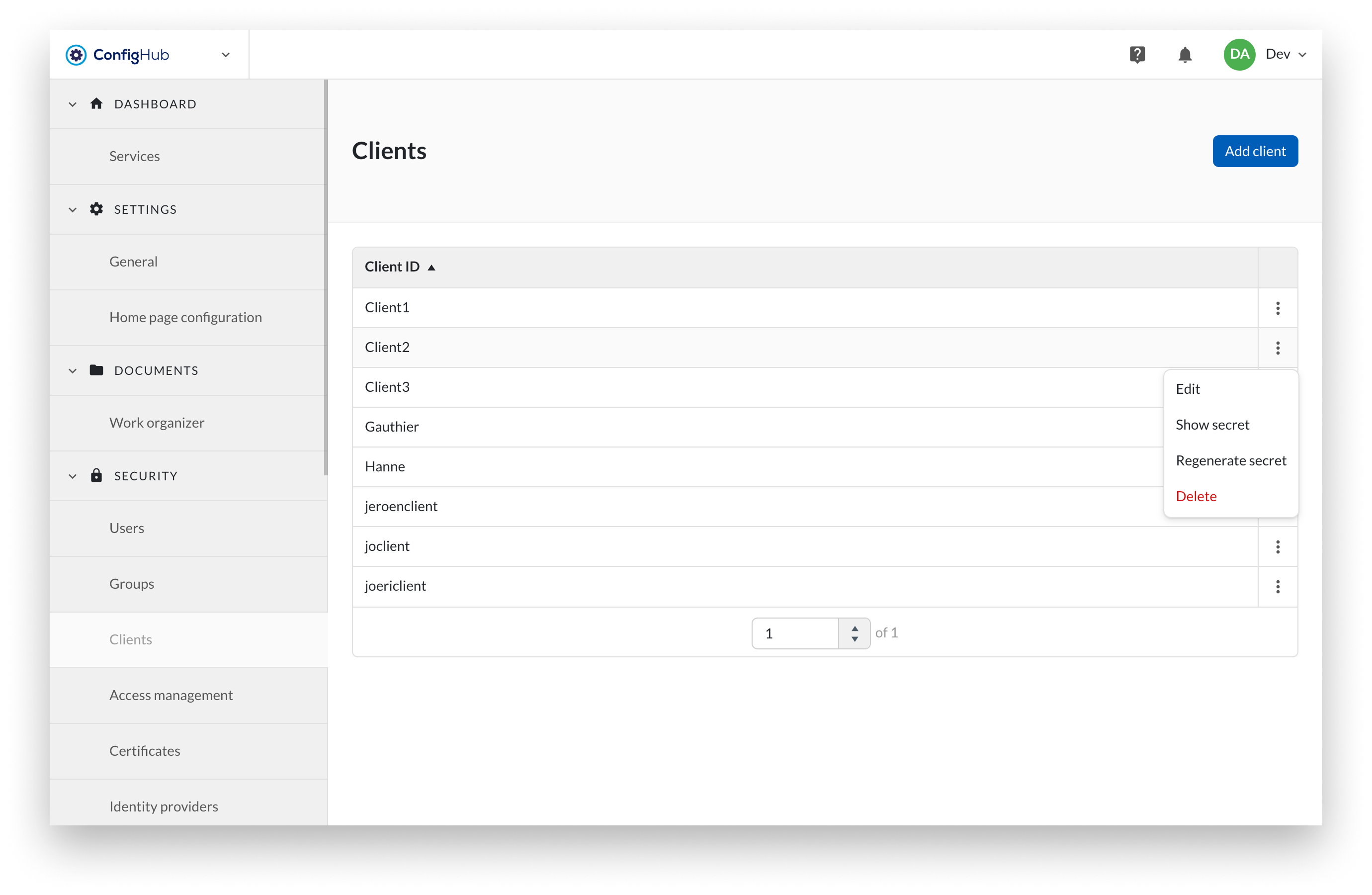Collapse the Settings section chevron
The height and width of the screenshot is (895, 1372).
click(73, 209)
